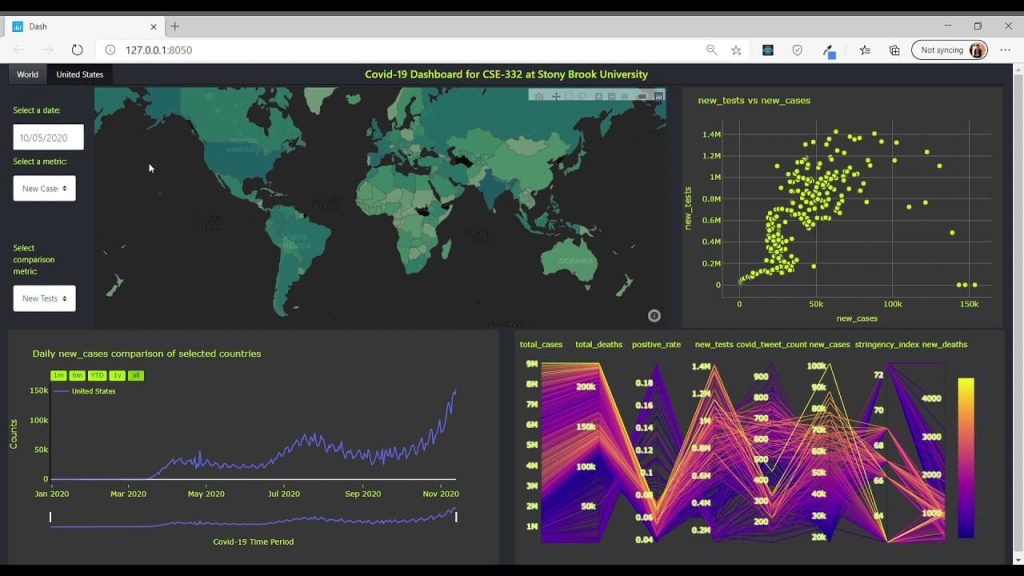Click the dashboard heading about CSE-332

(x=506, y=74)
